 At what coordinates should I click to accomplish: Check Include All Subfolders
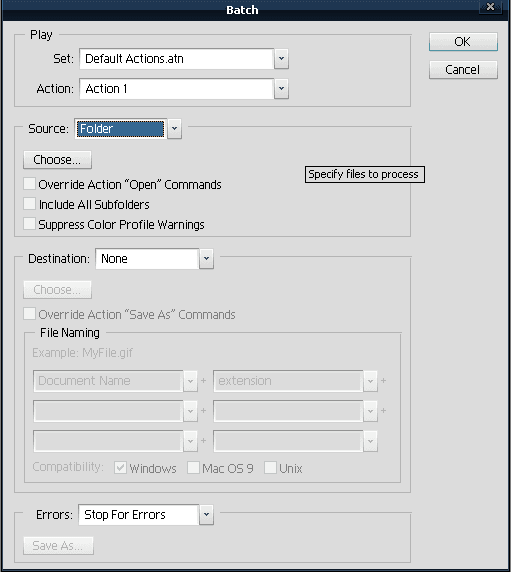(x=29, y=204)
